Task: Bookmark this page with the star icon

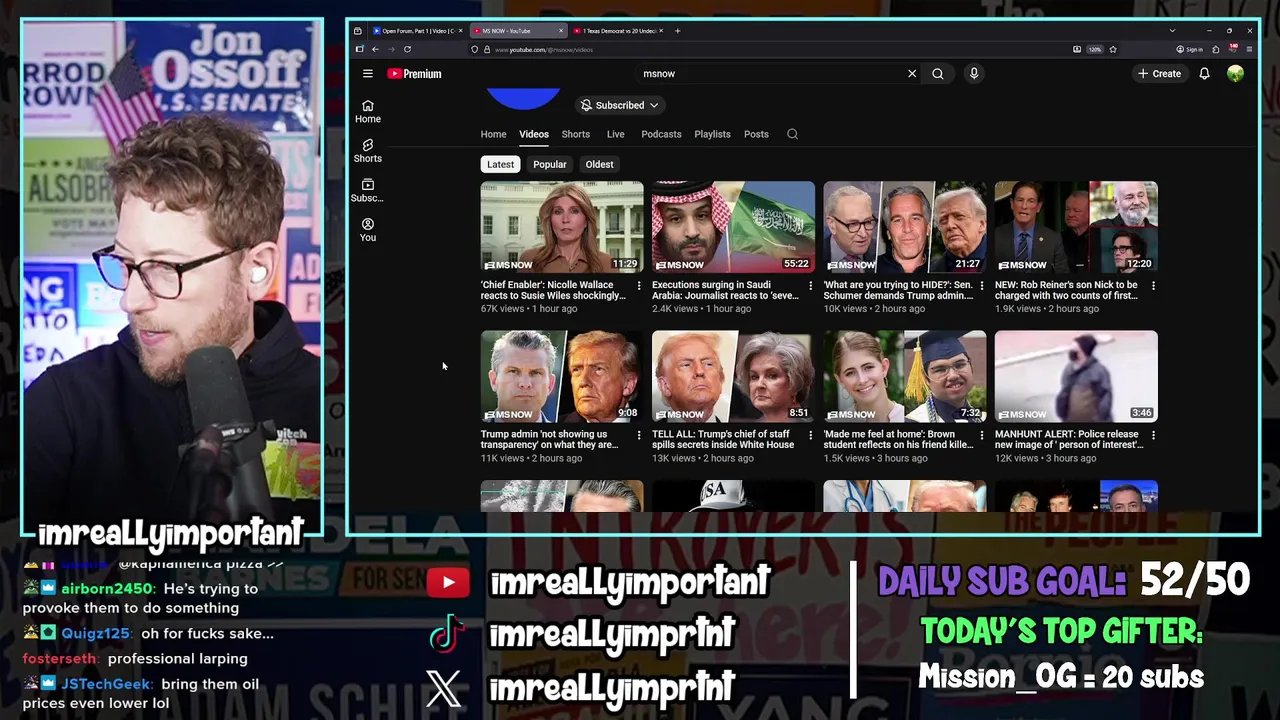Action: 1112,49
